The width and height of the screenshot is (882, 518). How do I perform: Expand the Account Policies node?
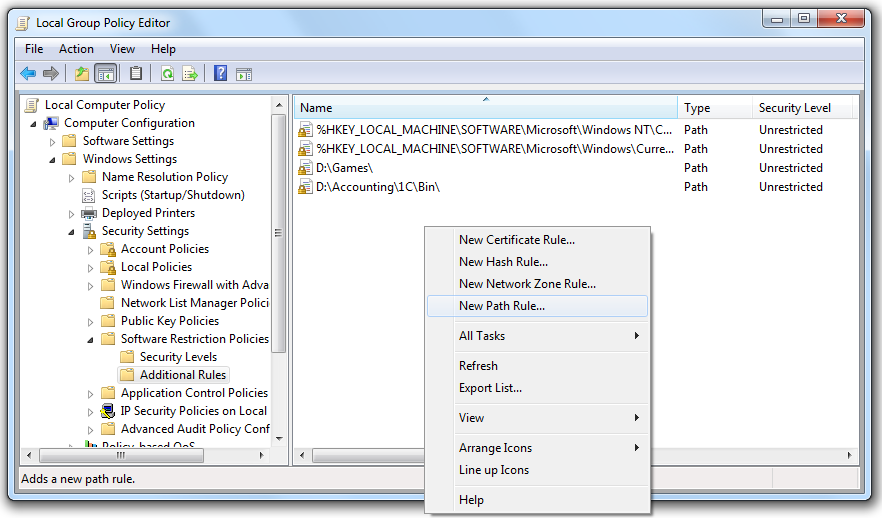click(x=91, y=250)
